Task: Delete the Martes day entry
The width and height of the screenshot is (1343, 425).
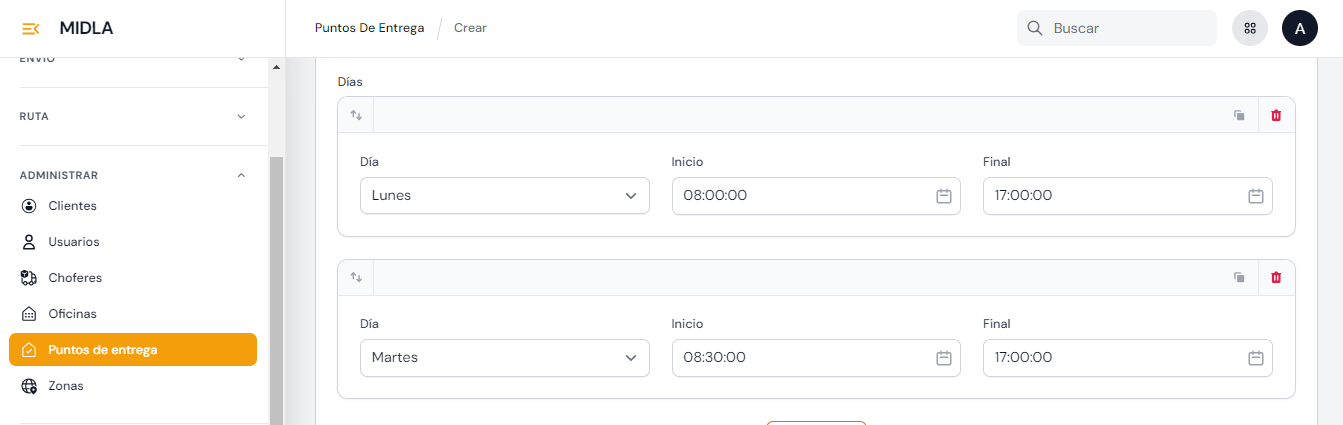Action: click(x=1276, y=277)
